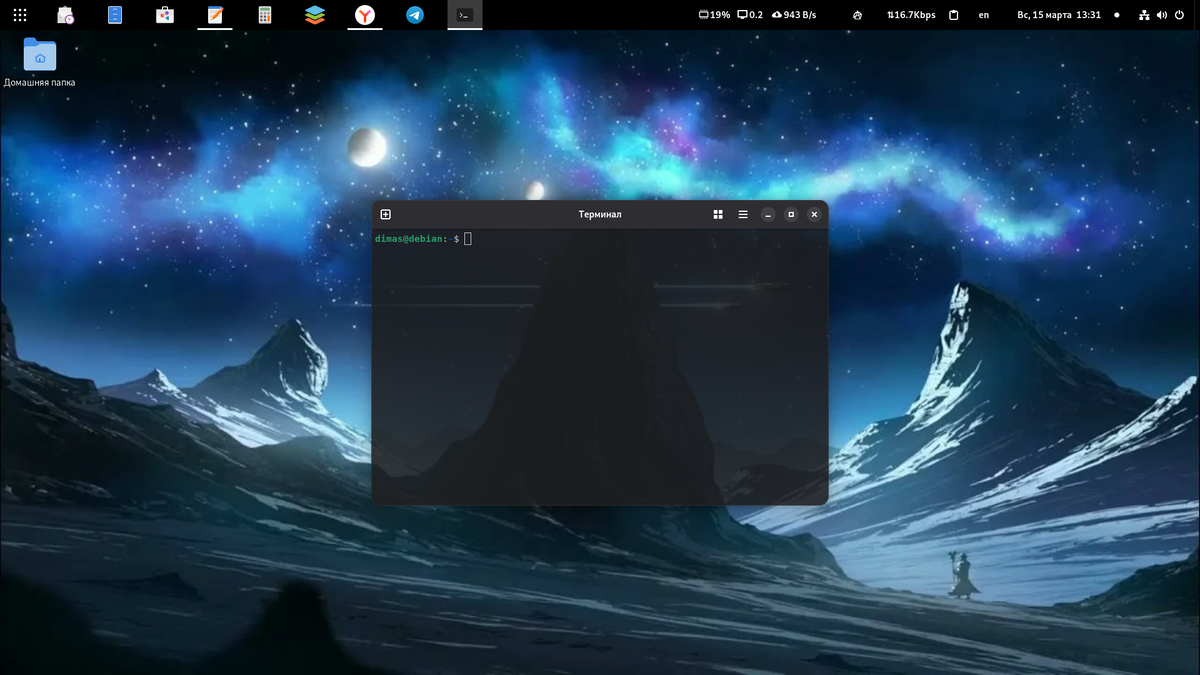The height and width of the screenshot is (675, 1200).
Task: Switch the keyboard layout indicator en
Action: click(x=984, y=15)
